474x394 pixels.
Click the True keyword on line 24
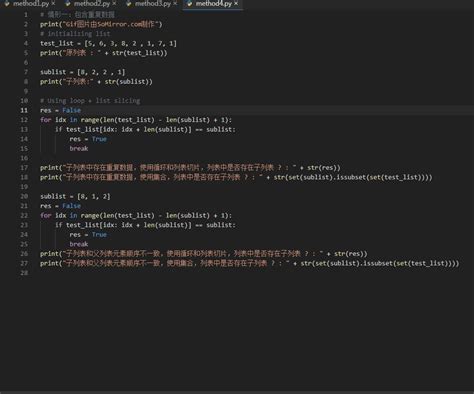pyautogui.click(x=99, y=235)
